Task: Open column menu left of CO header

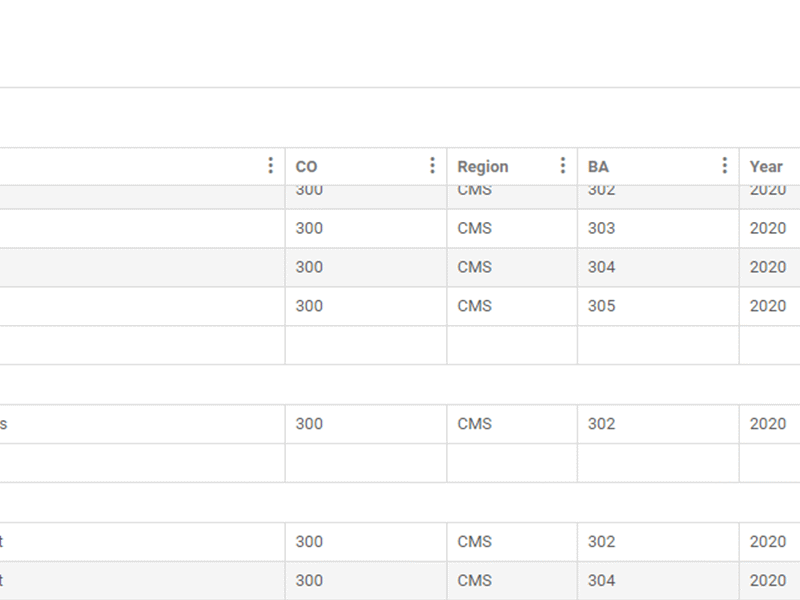Action: tap(270, 165)
